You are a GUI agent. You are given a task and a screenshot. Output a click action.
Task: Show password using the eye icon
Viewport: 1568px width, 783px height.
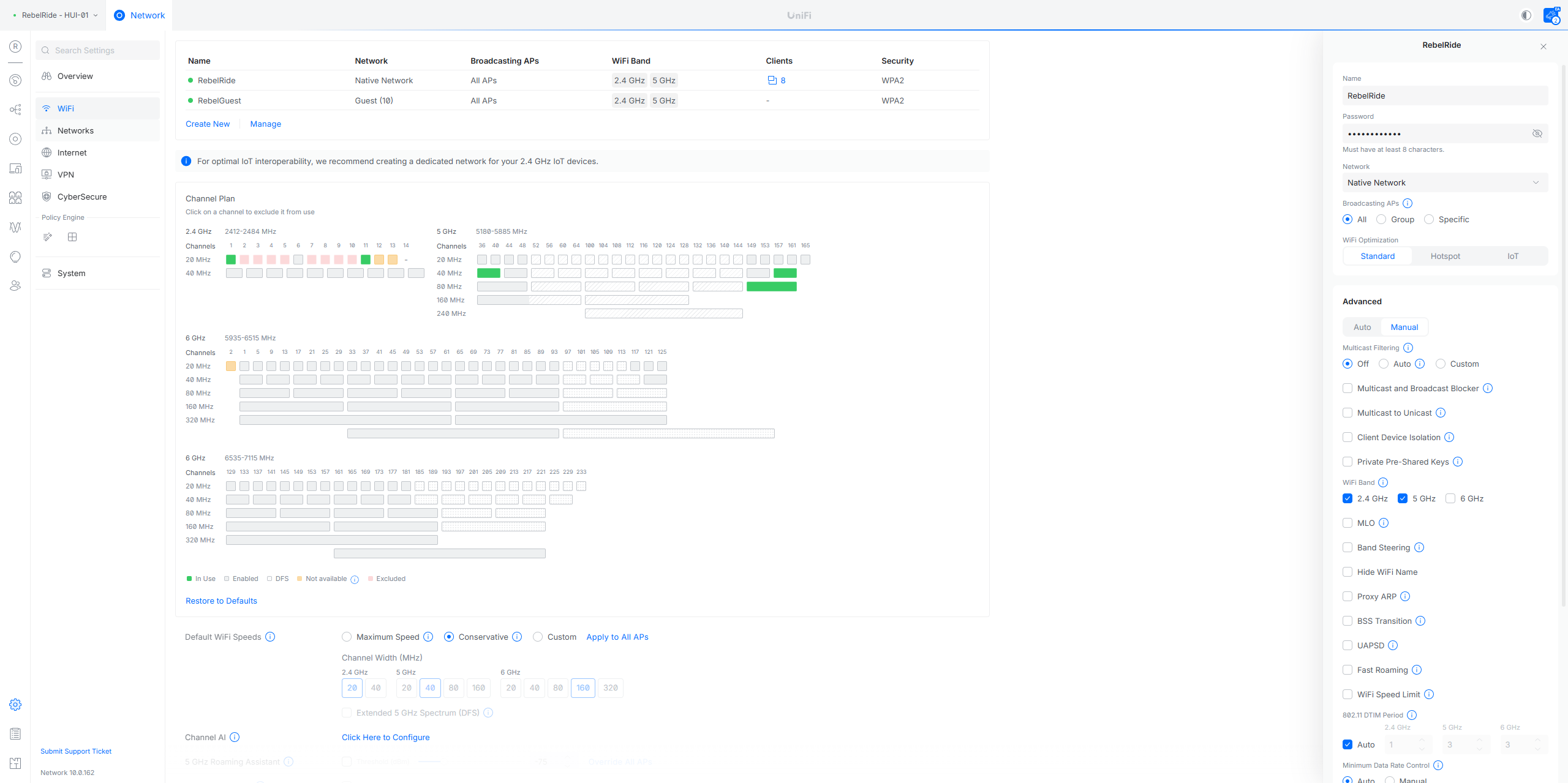1537,133
